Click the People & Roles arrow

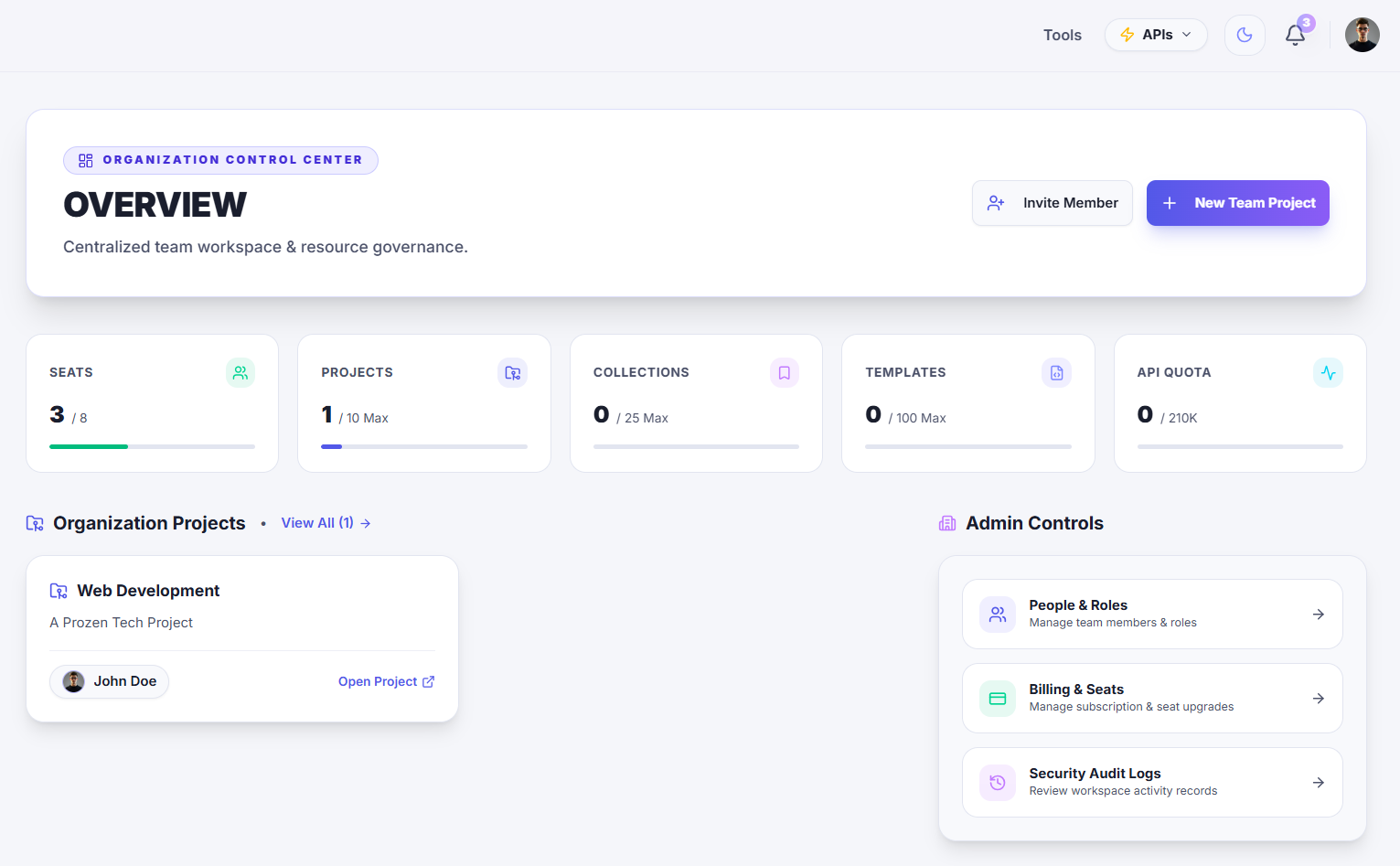(x=1319, y=615)
